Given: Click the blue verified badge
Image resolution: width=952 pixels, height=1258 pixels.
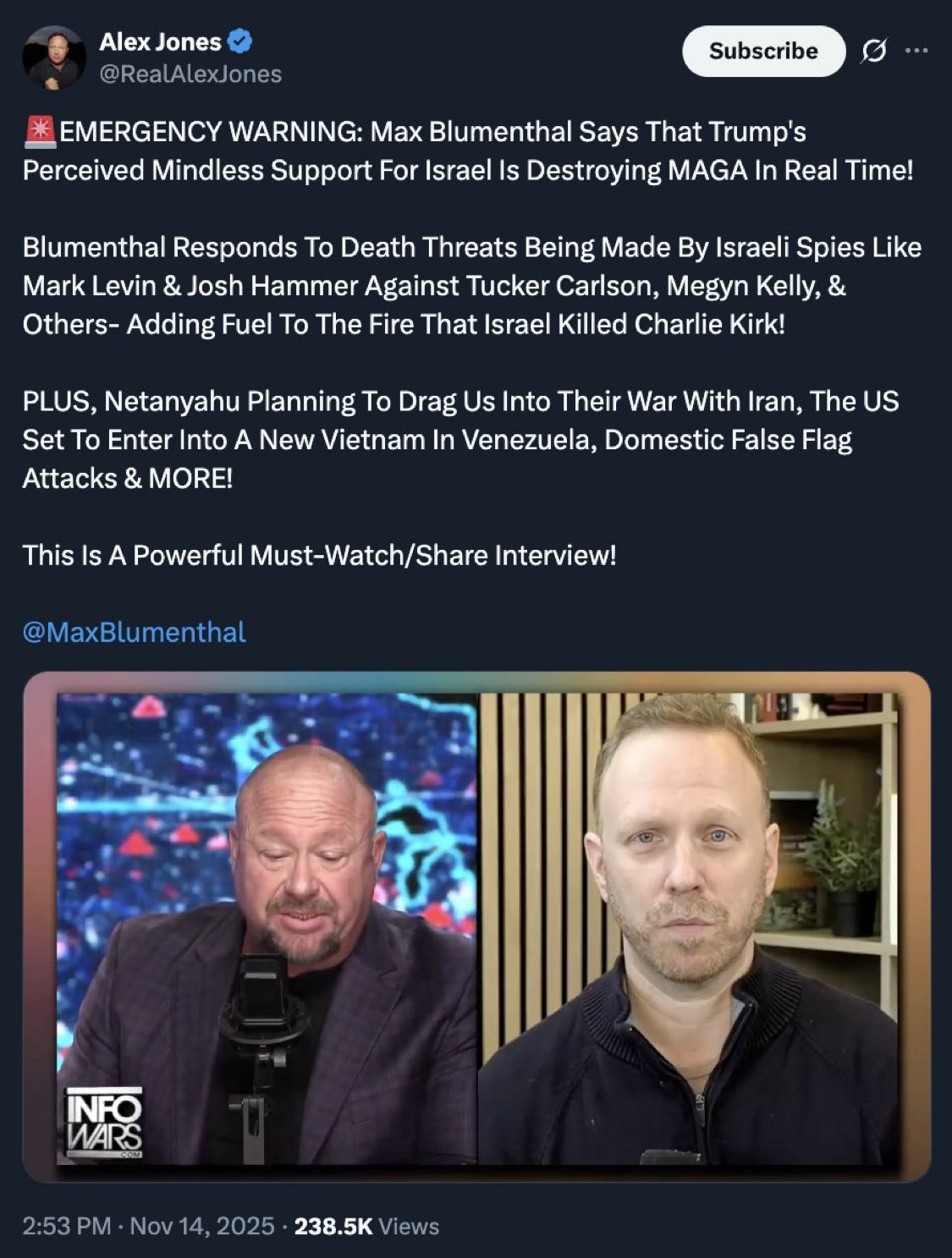Looking at the screenshot, I should [x=240, y=41].
